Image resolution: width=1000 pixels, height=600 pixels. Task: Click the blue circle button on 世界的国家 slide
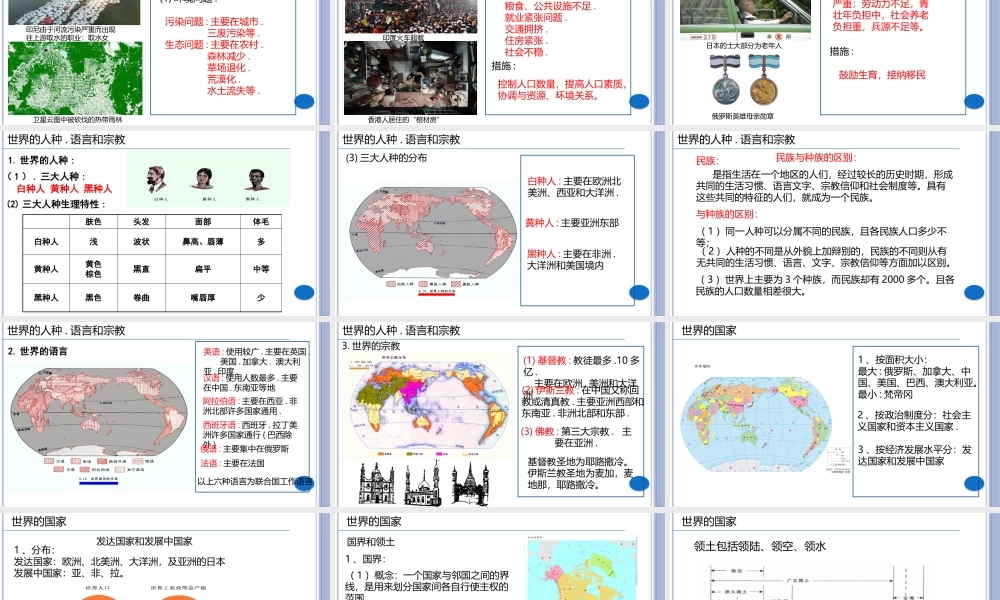coord(973,483)
